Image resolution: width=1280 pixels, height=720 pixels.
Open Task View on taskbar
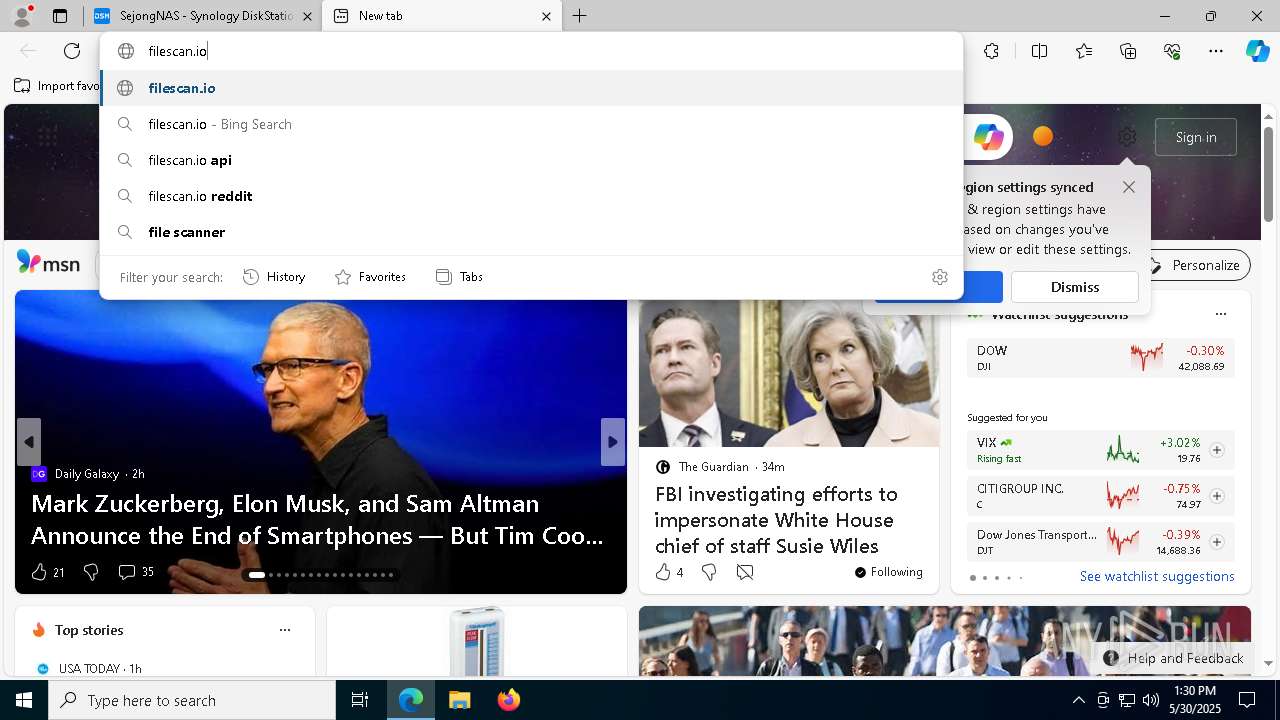360,700
